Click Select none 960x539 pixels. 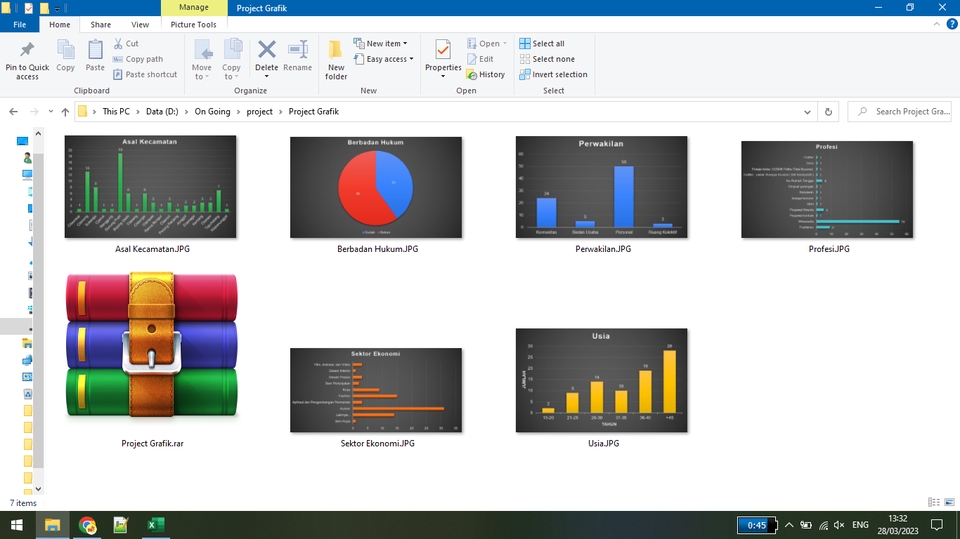point(547,59)
